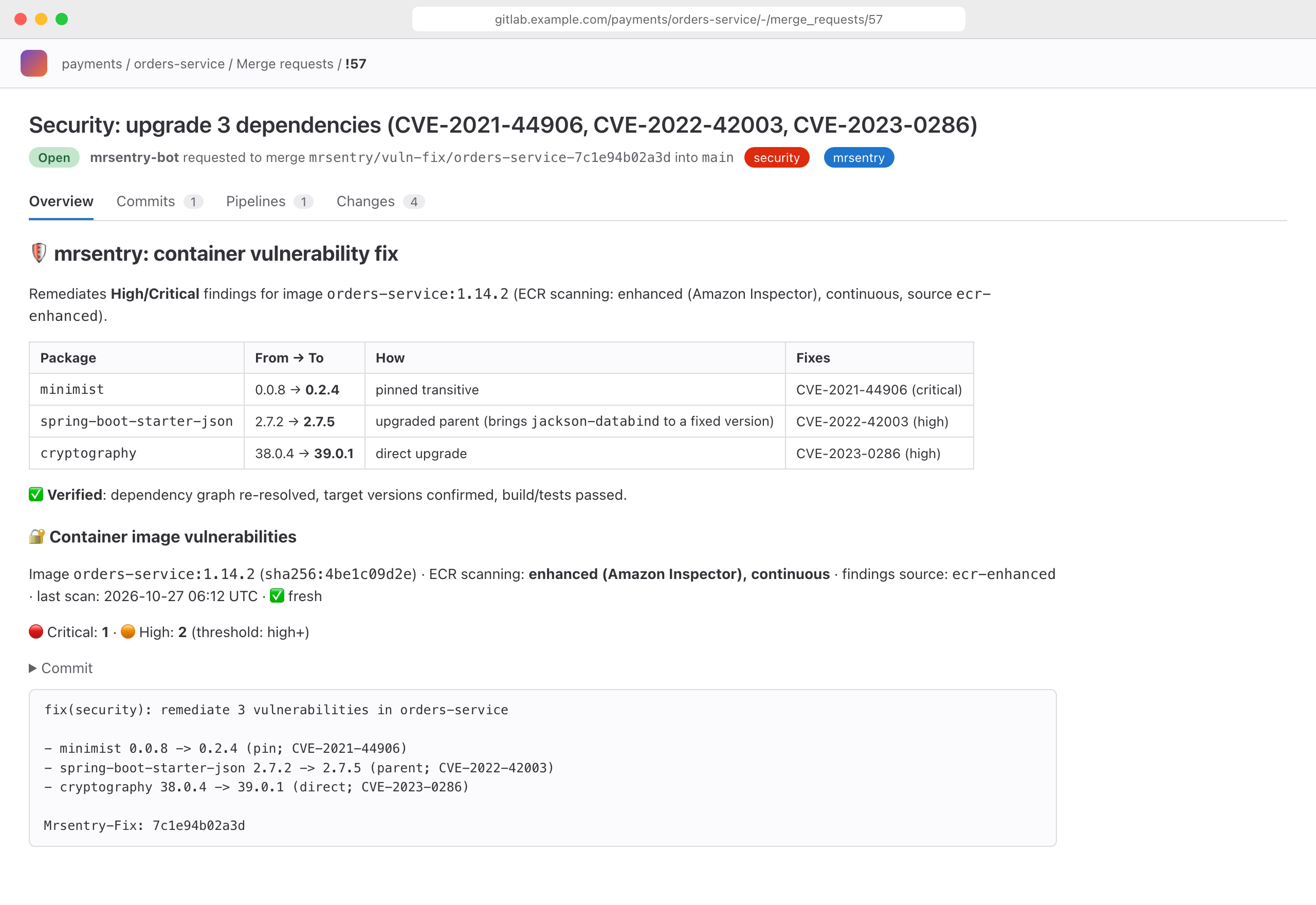
Task: Click the Open status badge
Action: (54, 157)
